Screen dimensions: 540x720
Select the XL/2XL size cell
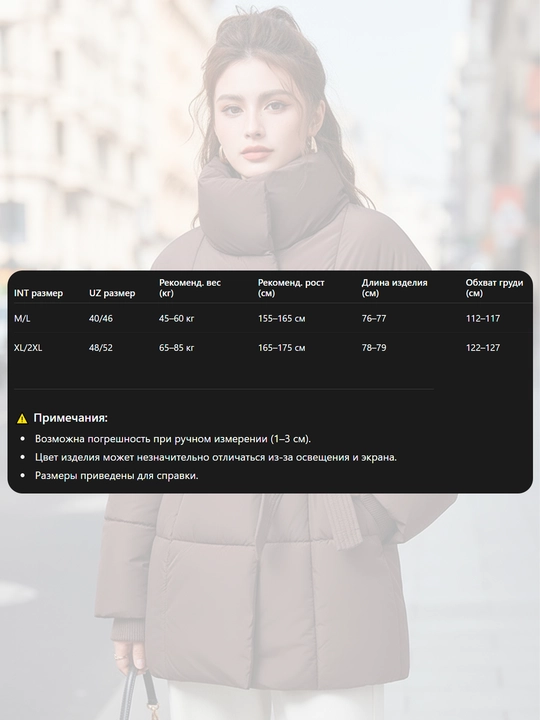pyautogui.click(x=28, y=348)
